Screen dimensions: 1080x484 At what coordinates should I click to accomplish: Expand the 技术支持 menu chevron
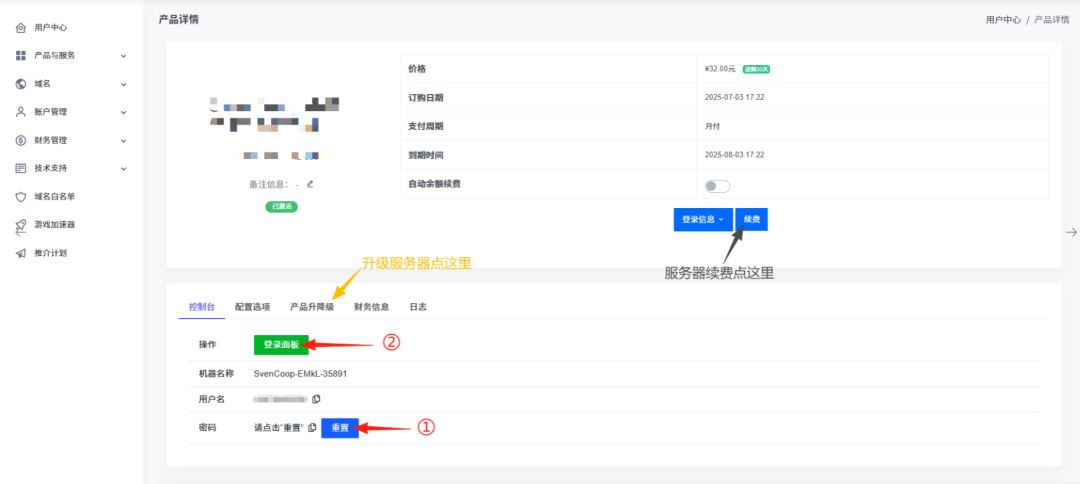click(x=123, y=168)
